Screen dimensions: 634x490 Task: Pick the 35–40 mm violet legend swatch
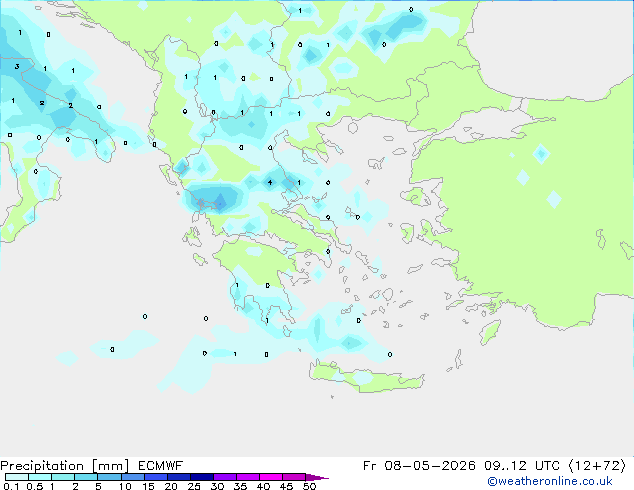point(248,477)
